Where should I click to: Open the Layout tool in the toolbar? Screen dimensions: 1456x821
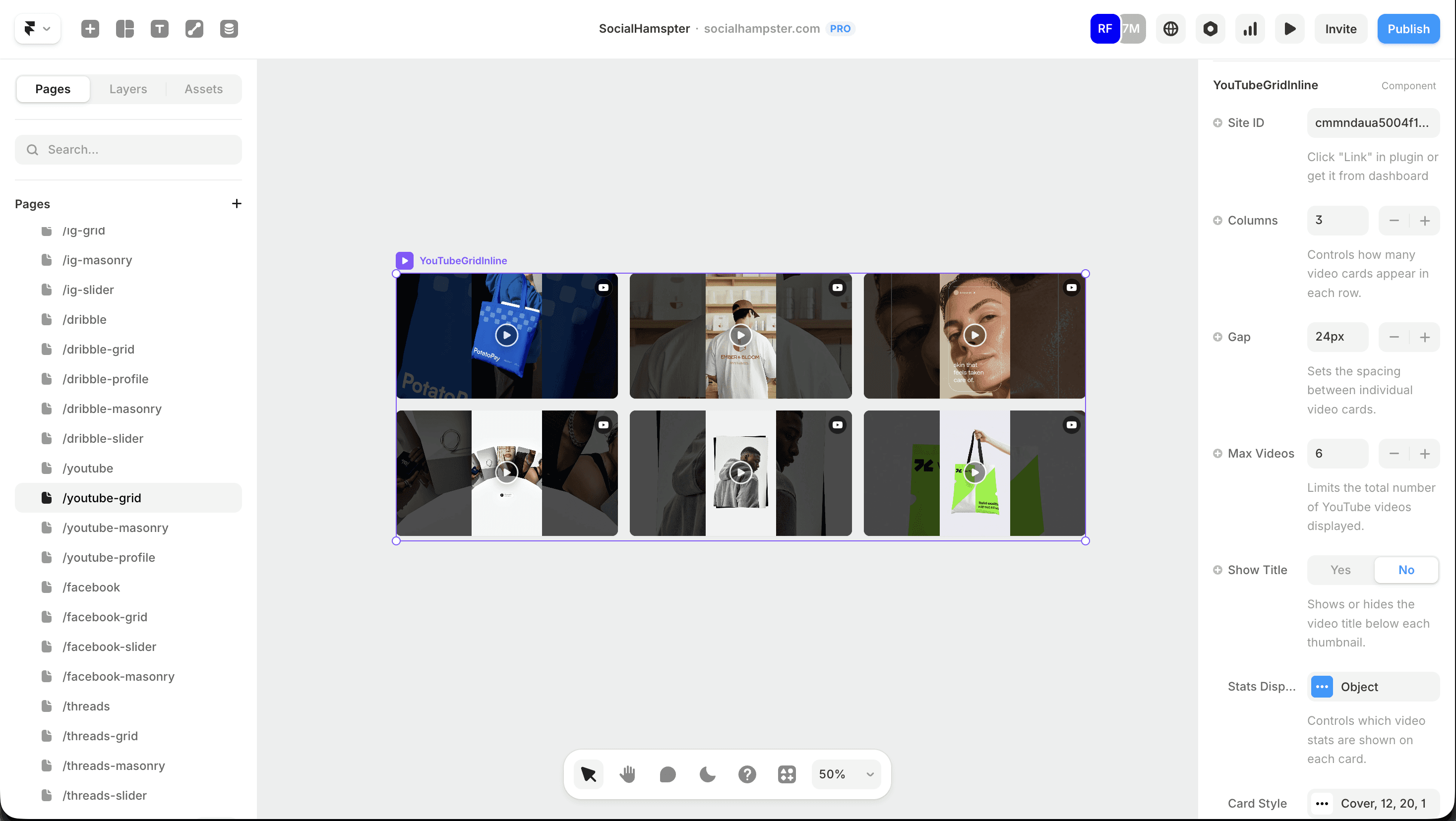point(125,29)
